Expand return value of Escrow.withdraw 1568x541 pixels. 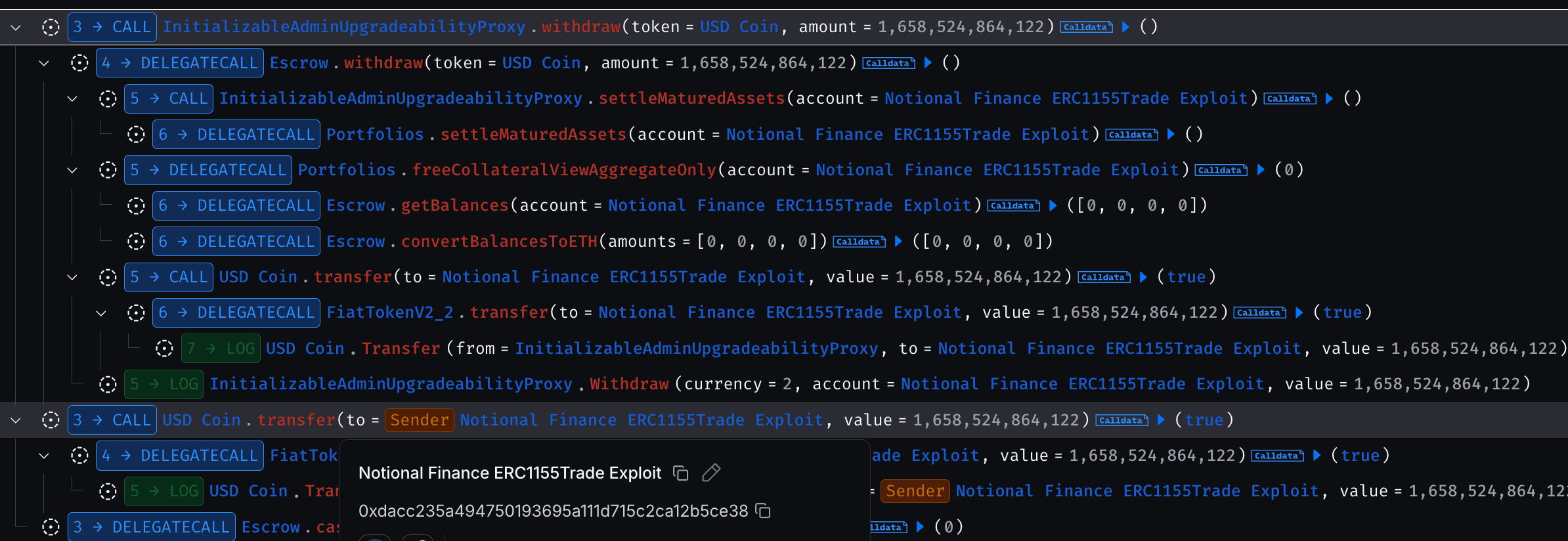pyautogui.click(x=928, y=63)
